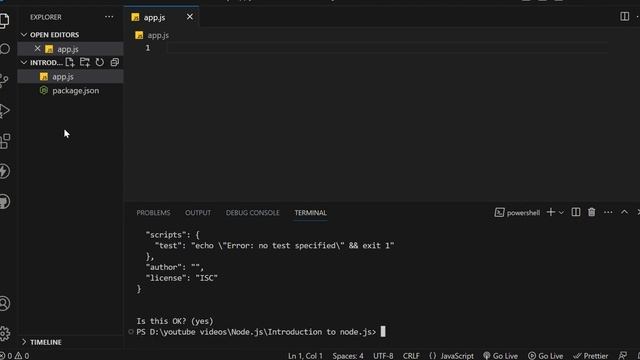The width and height of the screenshot is (640, 360).
Task: Maximize the panel with chevron up
Action: coord(624,212)
